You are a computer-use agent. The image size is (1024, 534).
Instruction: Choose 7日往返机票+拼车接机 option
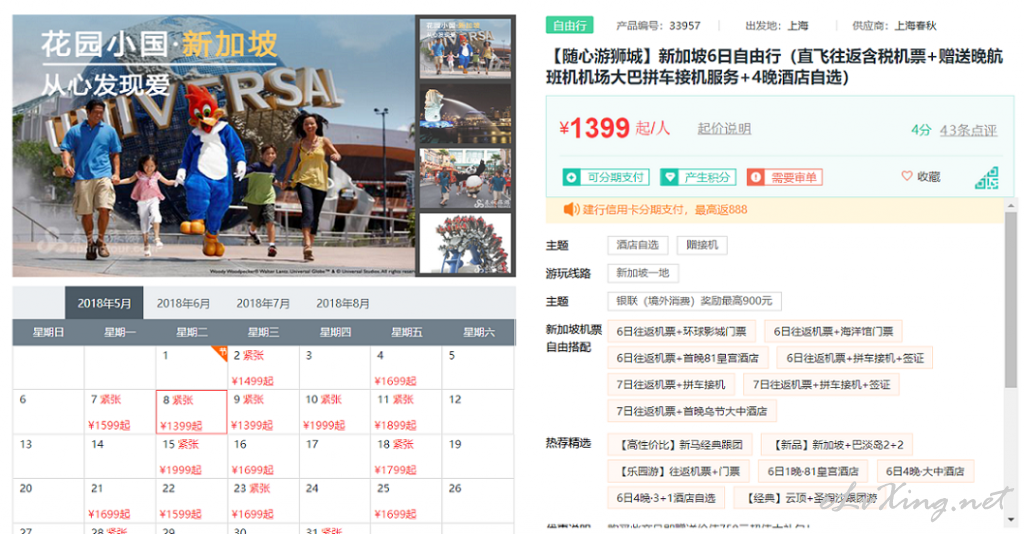(x=671, y=385)
